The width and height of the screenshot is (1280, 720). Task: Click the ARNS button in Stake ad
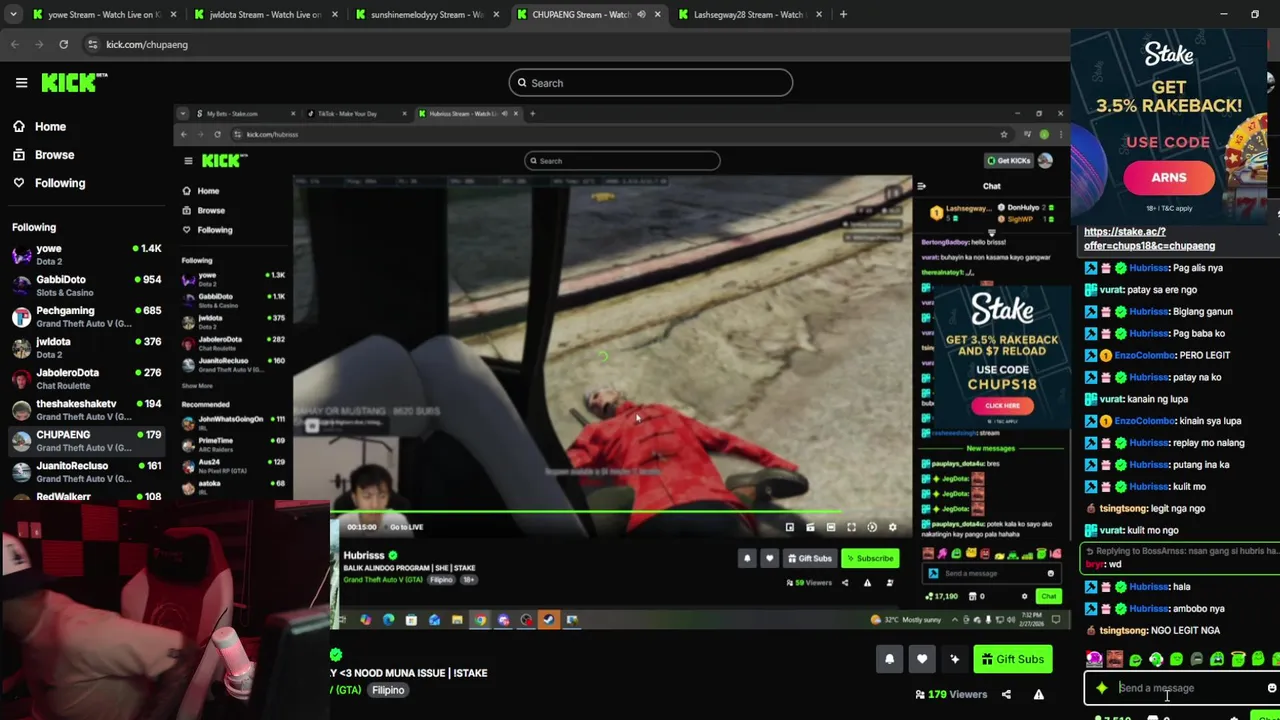pos(1168,178)
